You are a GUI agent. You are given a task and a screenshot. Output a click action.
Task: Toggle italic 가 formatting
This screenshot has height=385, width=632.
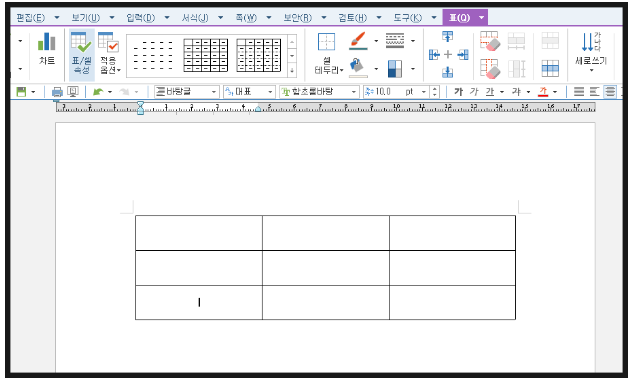coord(474,92)
